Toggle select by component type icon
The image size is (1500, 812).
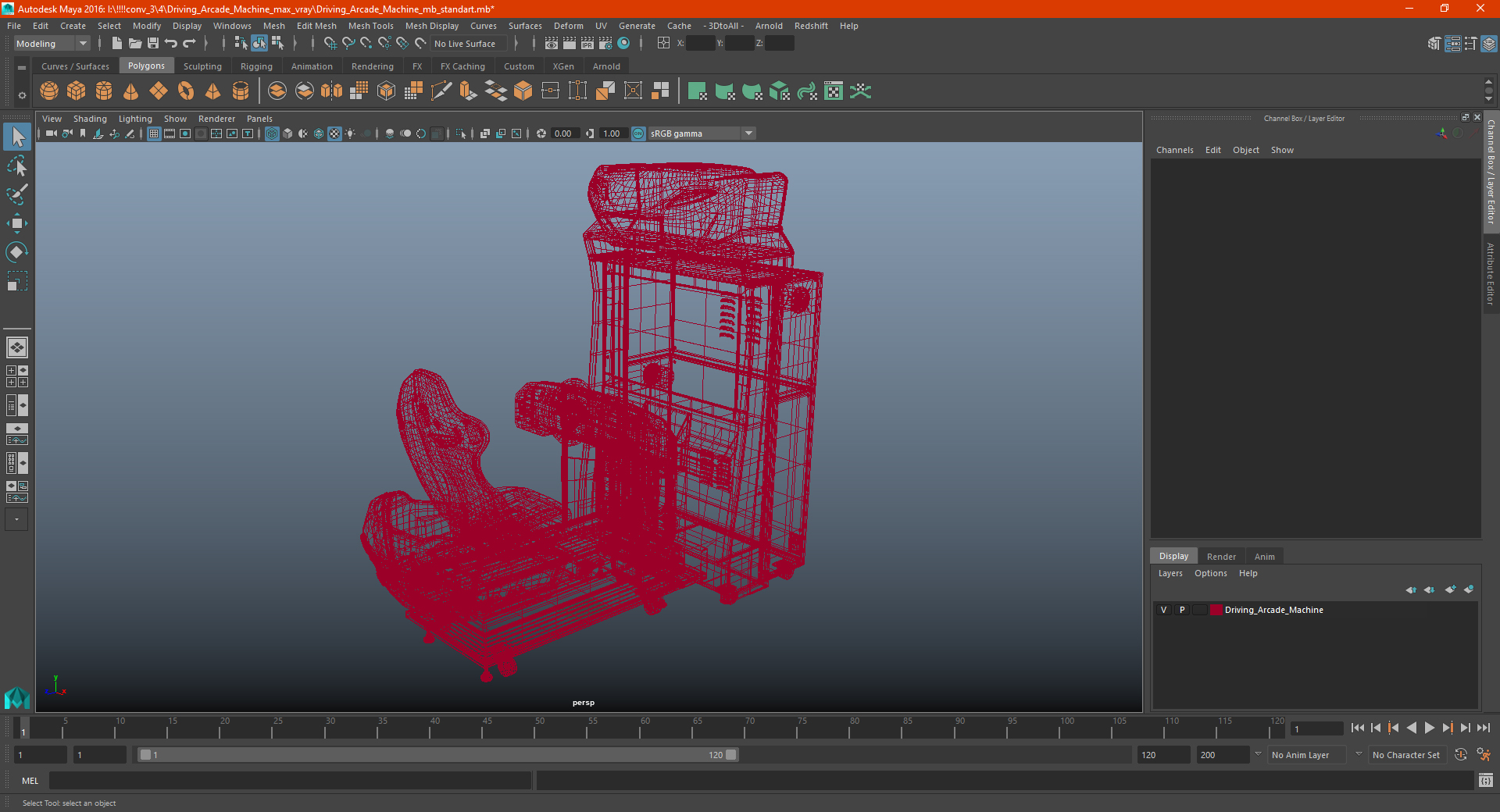[277, 44]
